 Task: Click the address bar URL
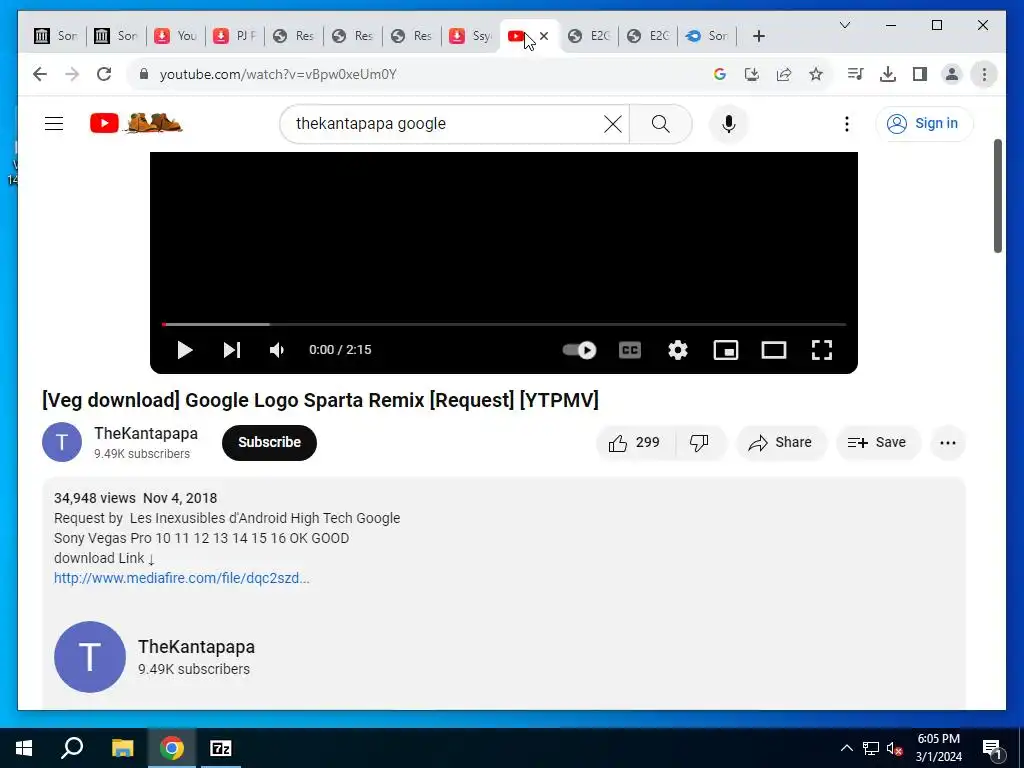click(278, 74)
